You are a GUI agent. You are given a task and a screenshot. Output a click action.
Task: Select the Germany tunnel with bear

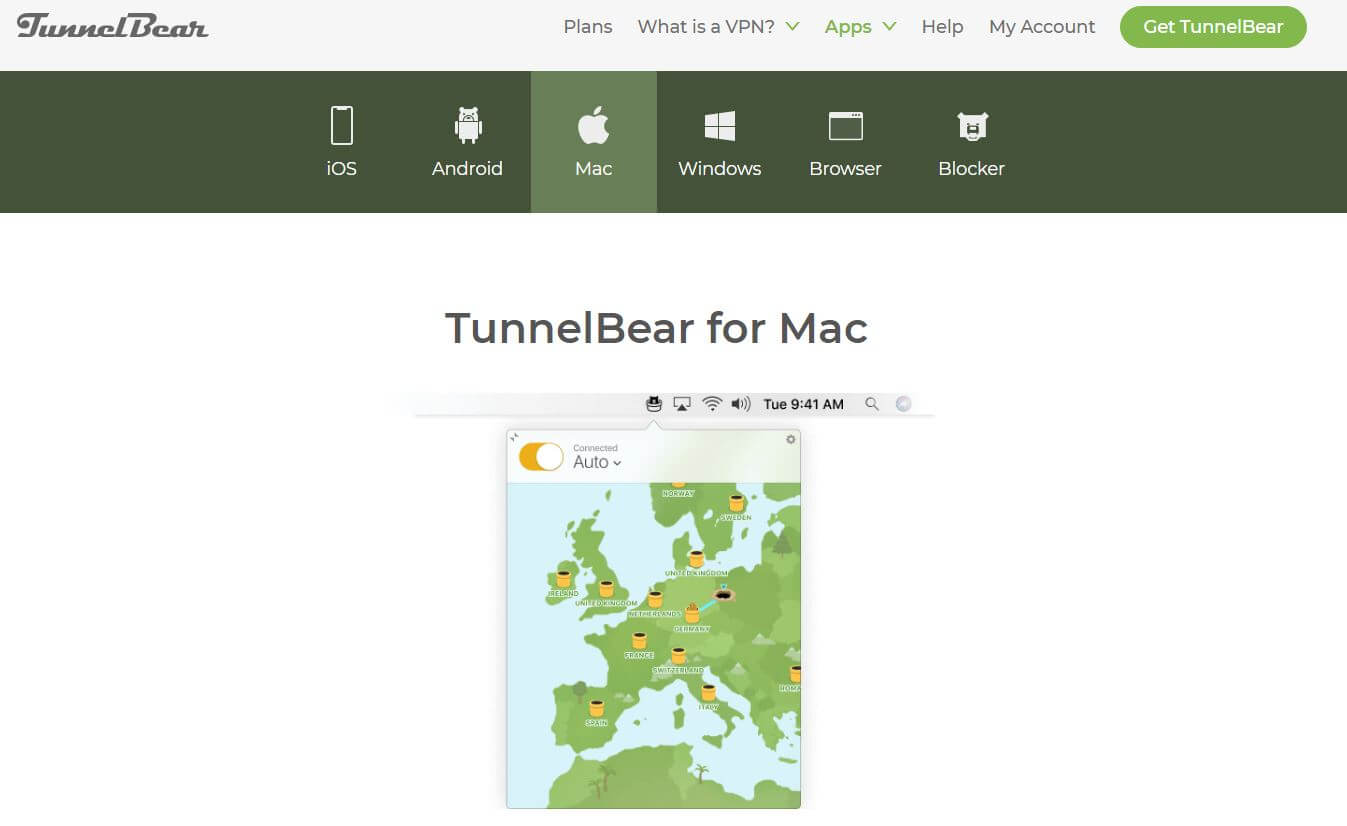(x=691, y=612)
